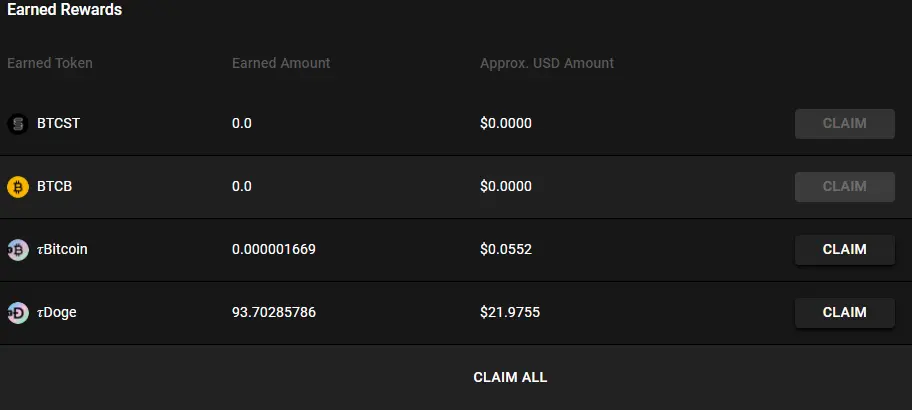Select the BTCB token name
The height and width of the screenshot is (410, 912).
pyautogui.click(x=55, y=186)
